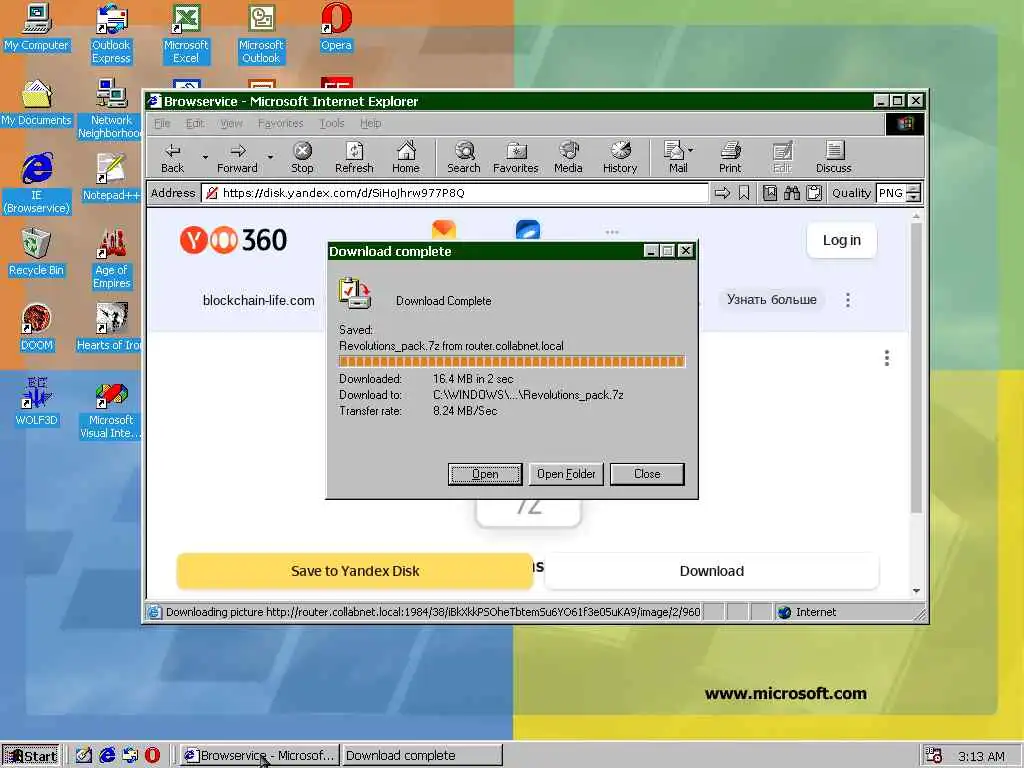
Task: Click the bookmark ribbon icon beside the Go arrow
Action: (744, 193)
